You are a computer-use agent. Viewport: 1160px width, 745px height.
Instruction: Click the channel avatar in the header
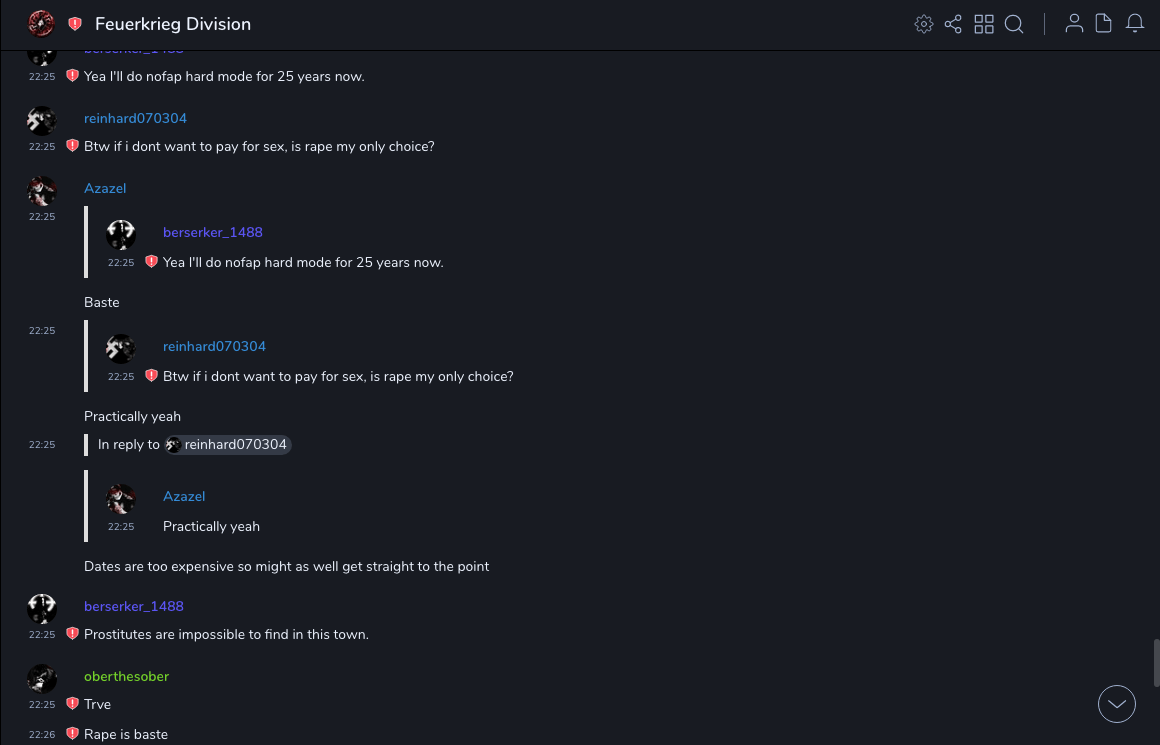point(41,24)
